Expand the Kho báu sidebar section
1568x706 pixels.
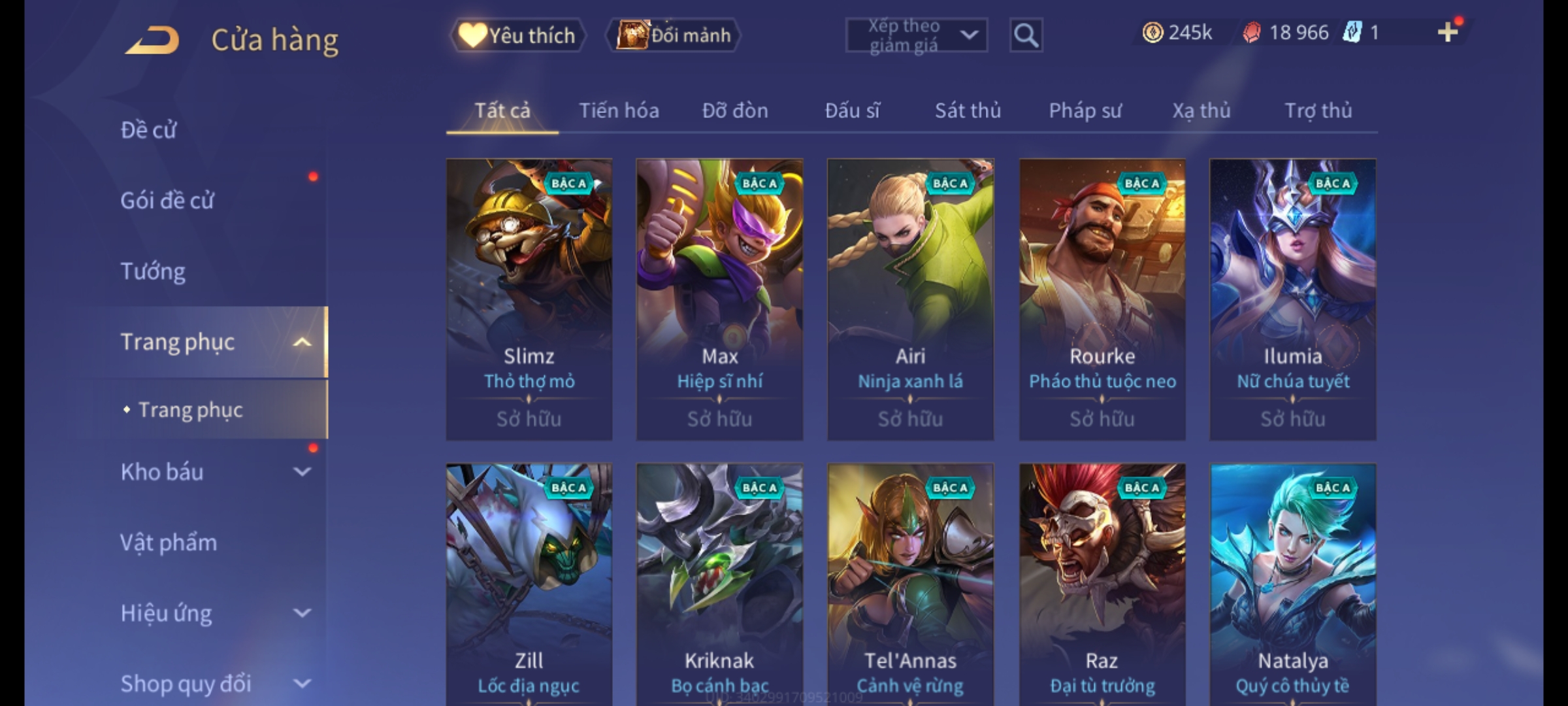[302, 471]
